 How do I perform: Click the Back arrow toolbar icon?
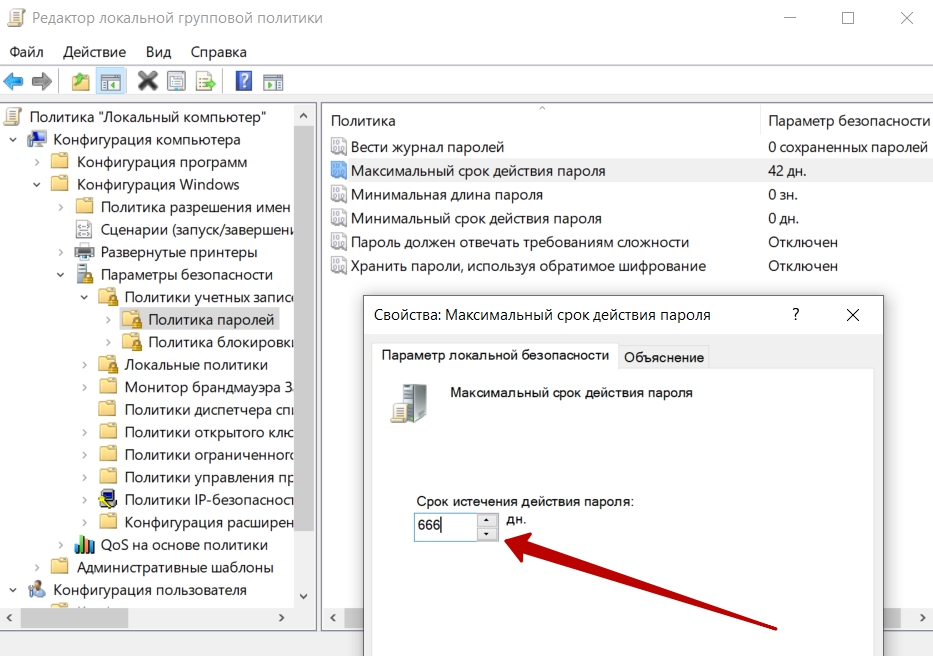[13, 81]
